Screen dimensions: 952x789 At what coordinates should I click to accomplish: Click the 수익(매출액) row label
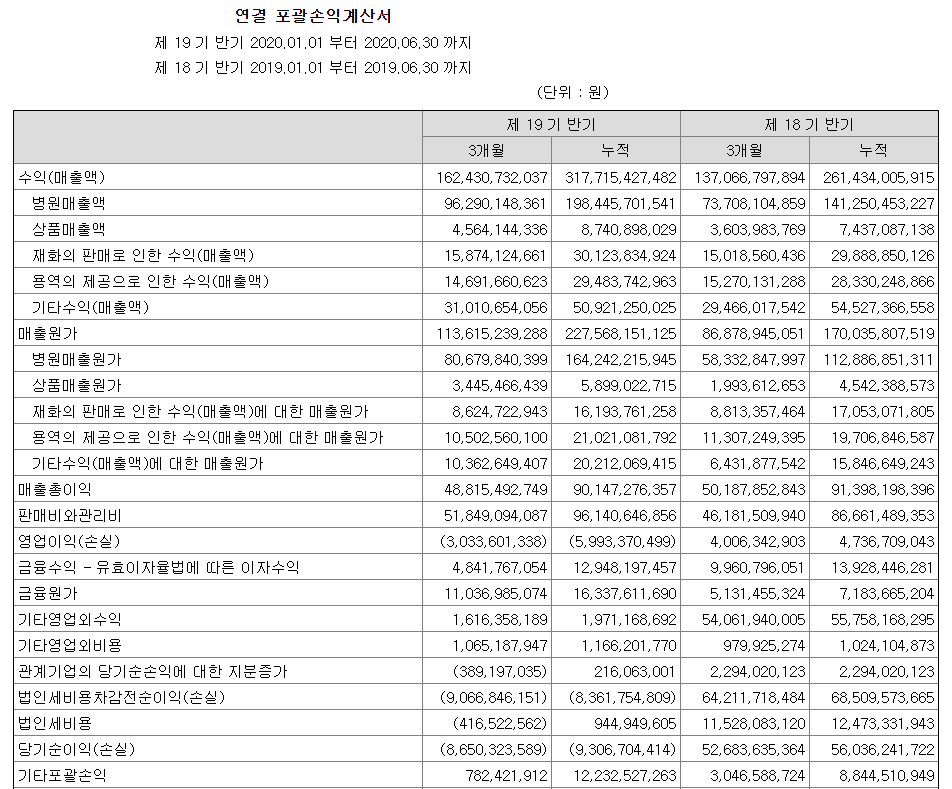[x=62, y=177]
